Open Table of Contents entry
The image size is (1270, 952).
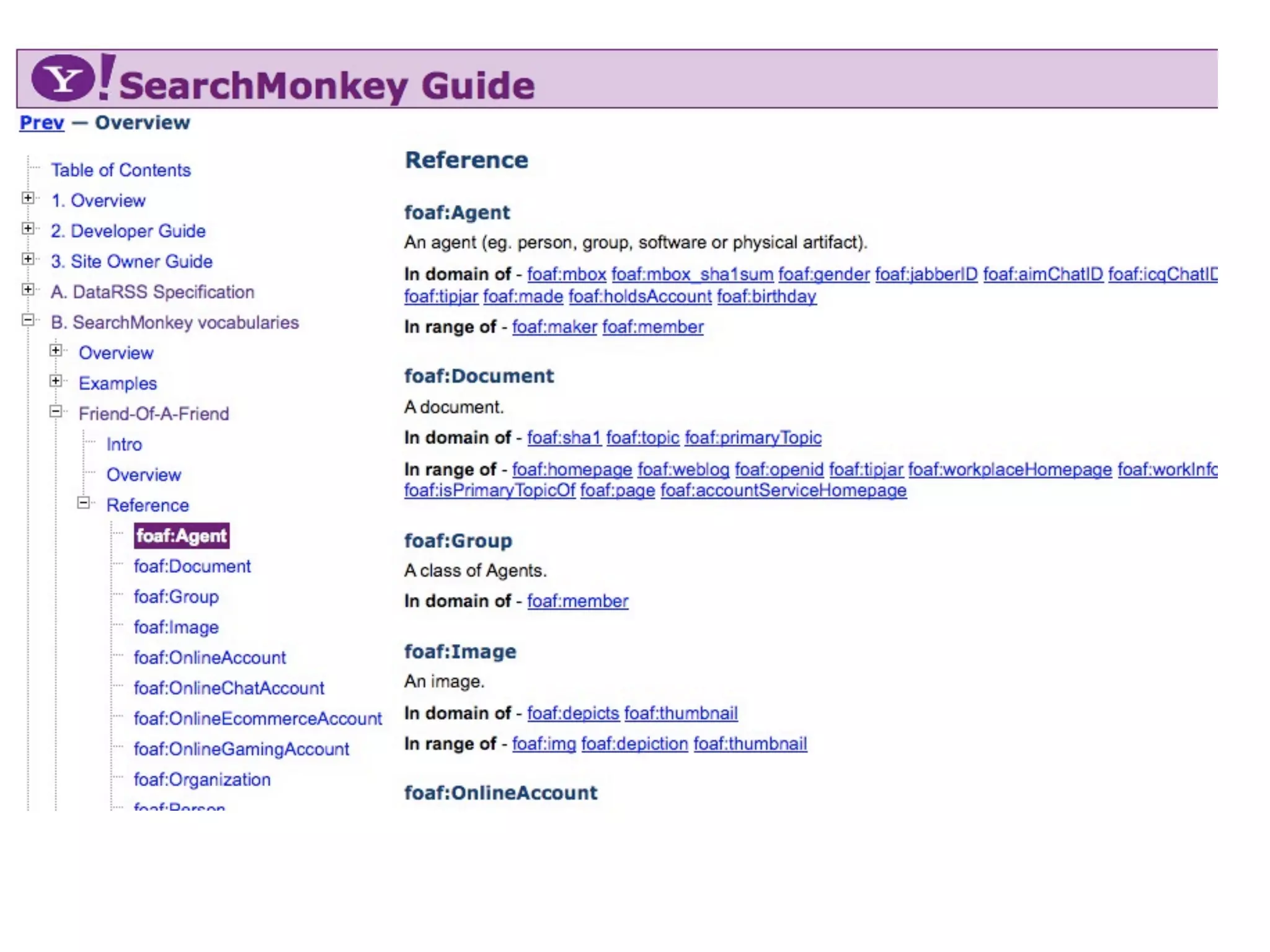120,170
